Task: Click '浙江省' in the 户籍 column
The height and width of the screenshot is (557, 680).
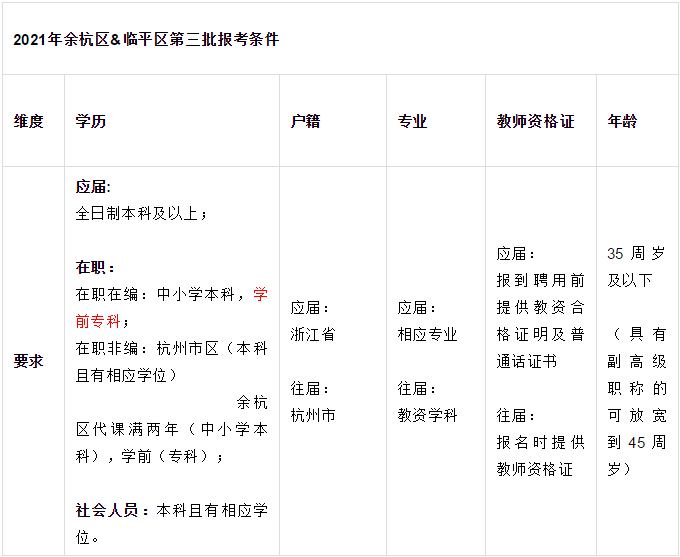Action: [313, 334]
